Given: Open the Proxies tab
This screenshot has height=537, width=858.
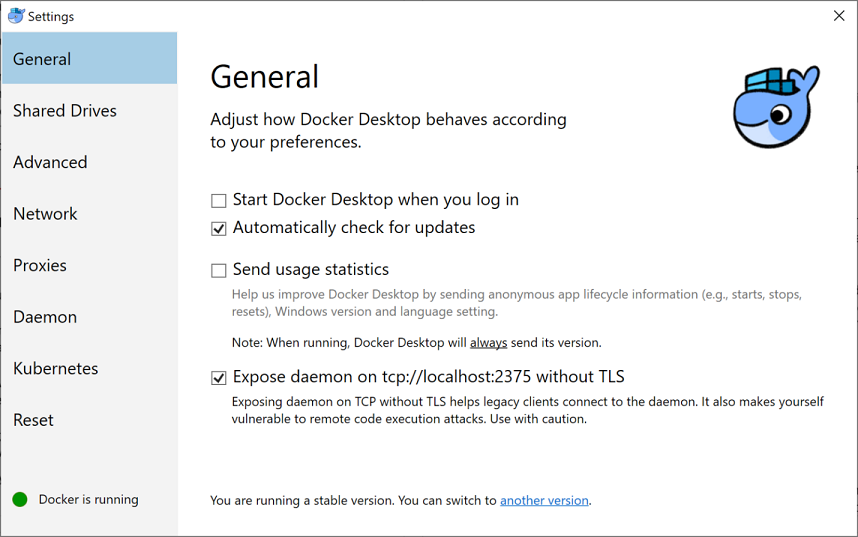Looking at the screenshot, I should 40,265.
